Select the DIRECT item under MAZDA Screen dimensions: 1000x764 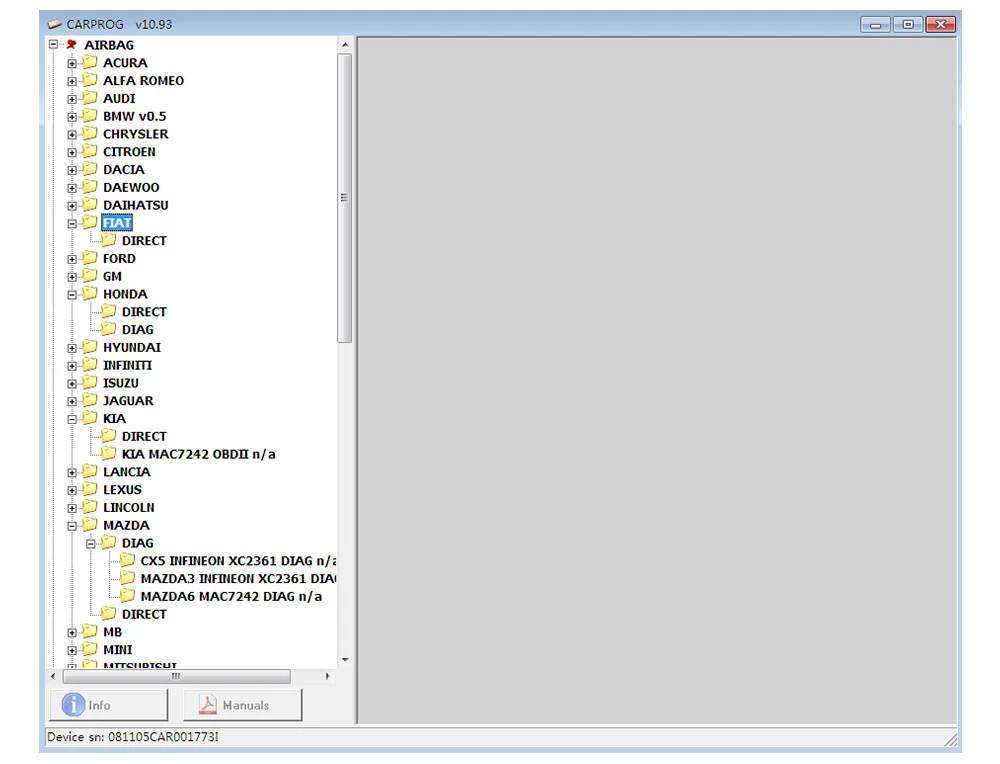point(144,614)
